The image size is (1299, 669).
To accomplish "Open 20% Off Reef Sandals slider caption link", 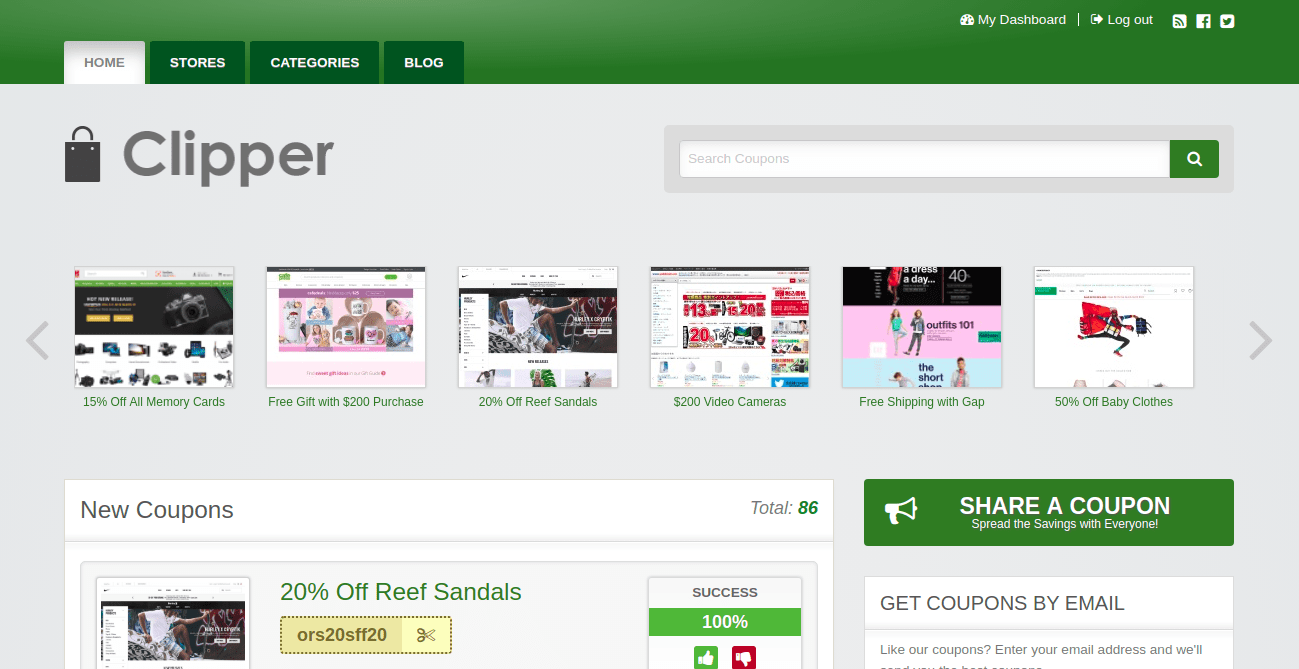I will (x=538, y=402).
